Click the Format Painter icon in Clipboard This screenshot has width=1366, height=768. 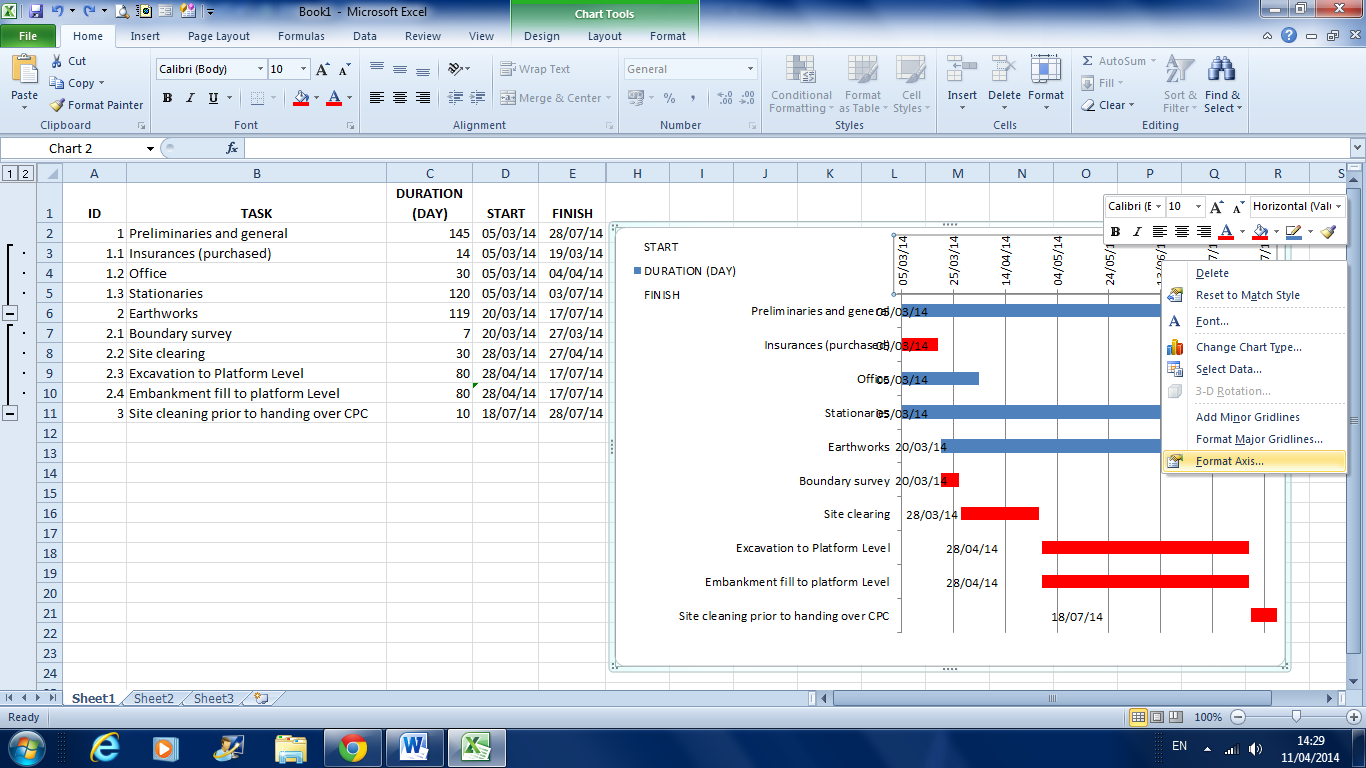click(57, 105)
